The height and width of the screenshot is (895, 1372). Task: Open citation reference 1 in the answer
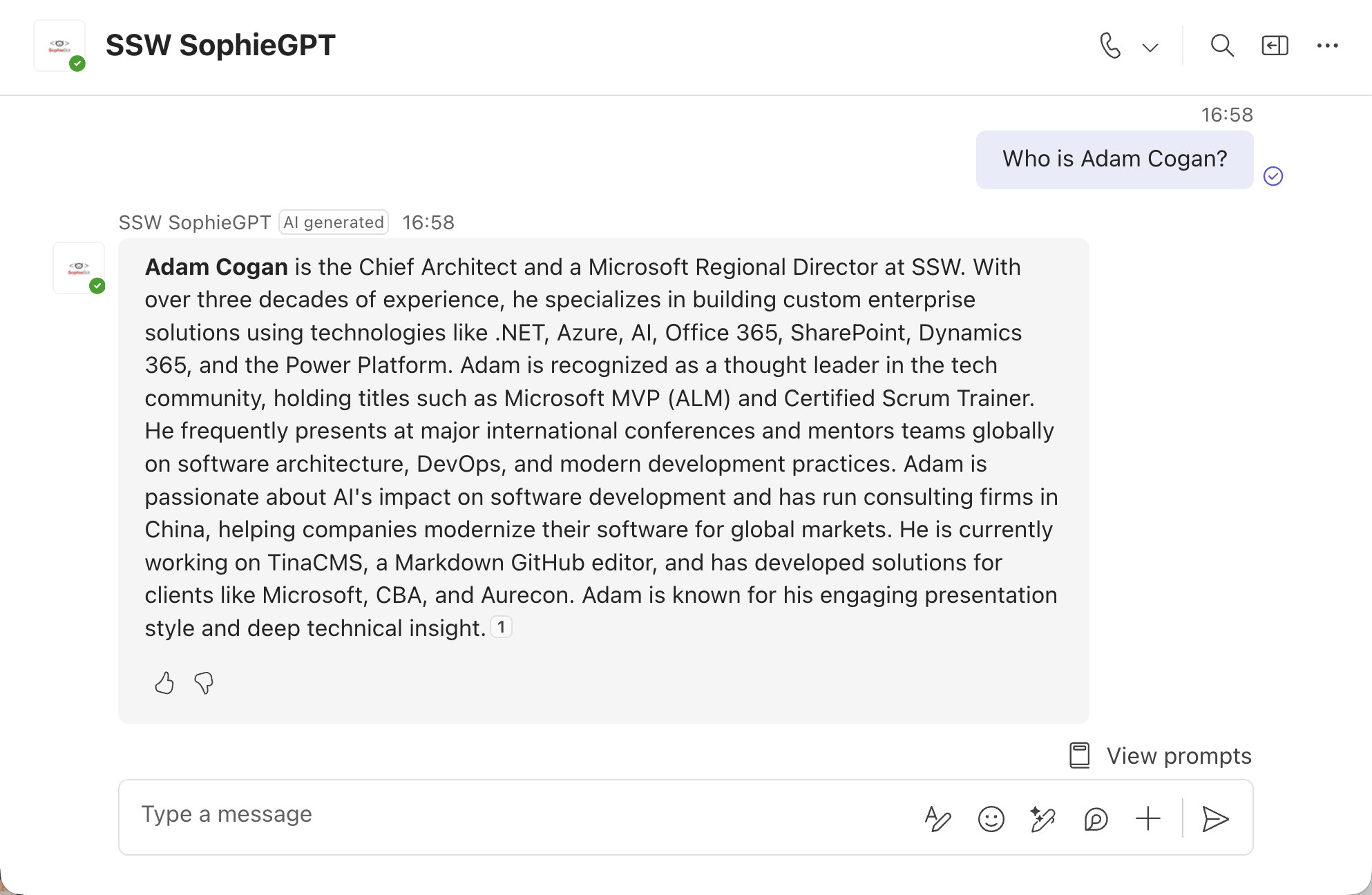tap(501, 627)
